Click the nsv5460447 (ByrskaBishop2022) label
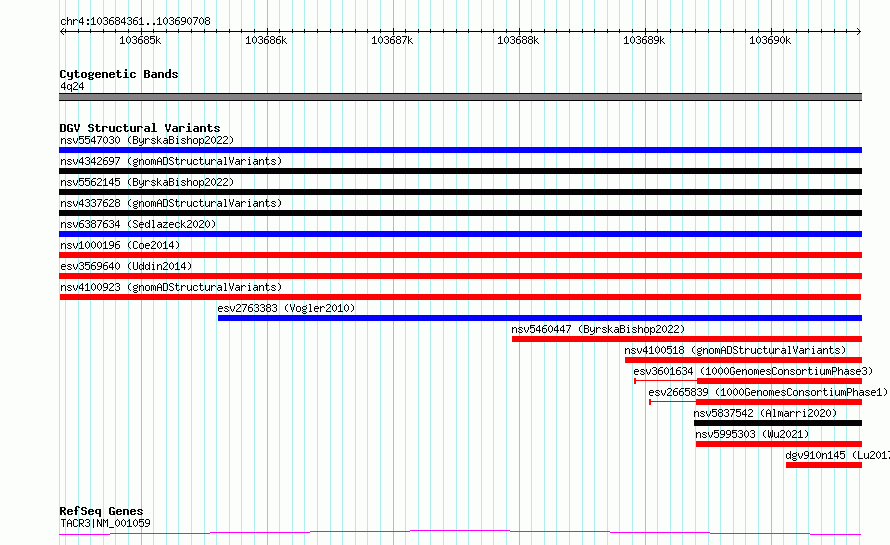890x545 pixels. point(598,329)
